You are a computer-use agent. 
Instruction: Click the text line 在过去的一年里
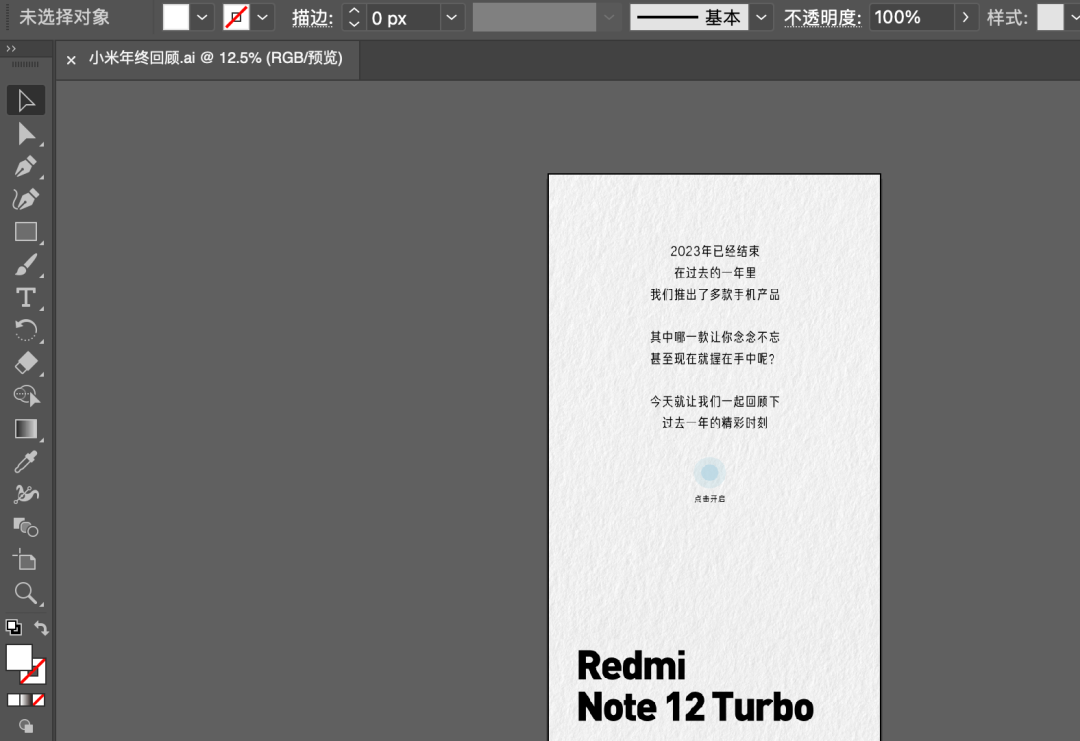coord(715,273)
